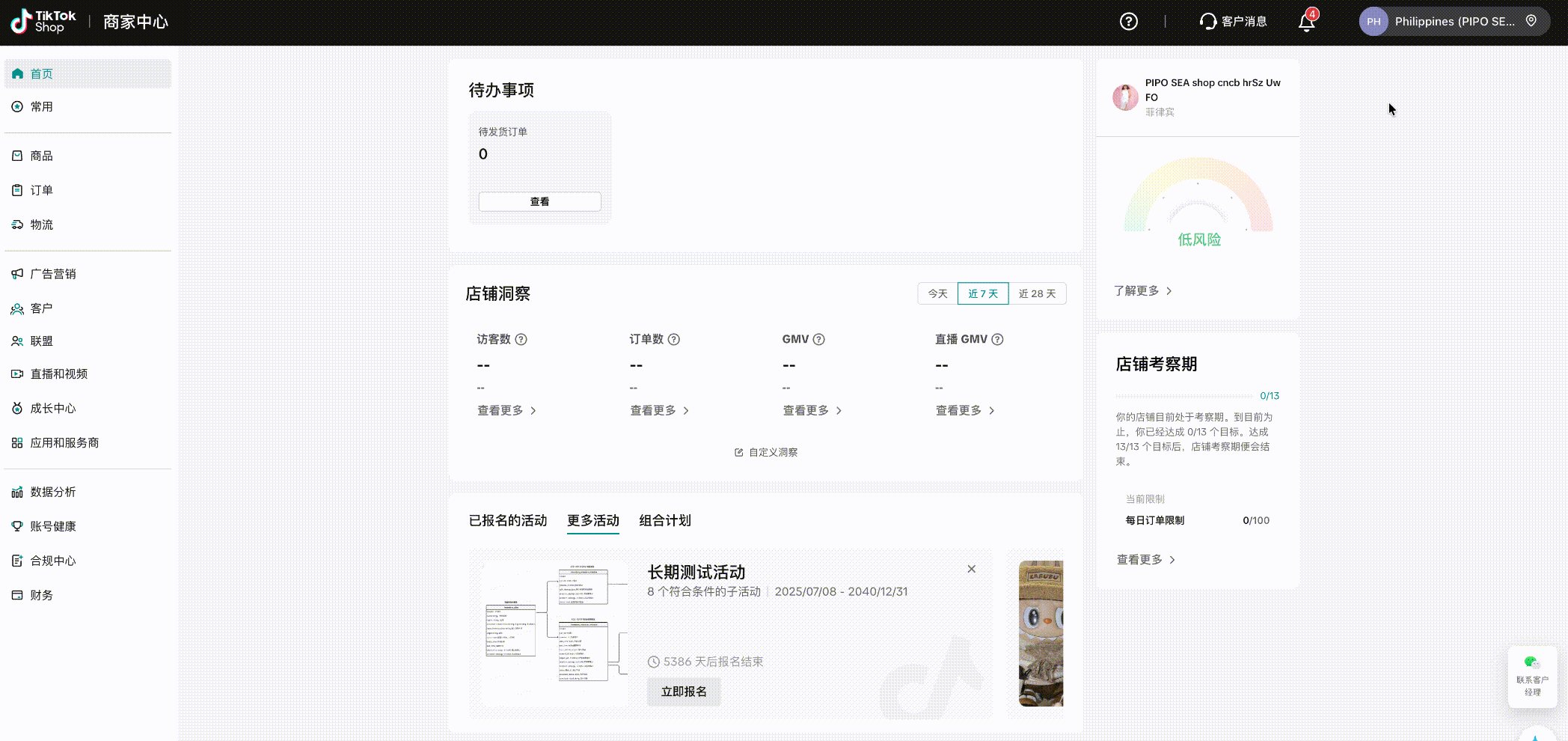Click the customer messages headset icon

coord(1207,22)
